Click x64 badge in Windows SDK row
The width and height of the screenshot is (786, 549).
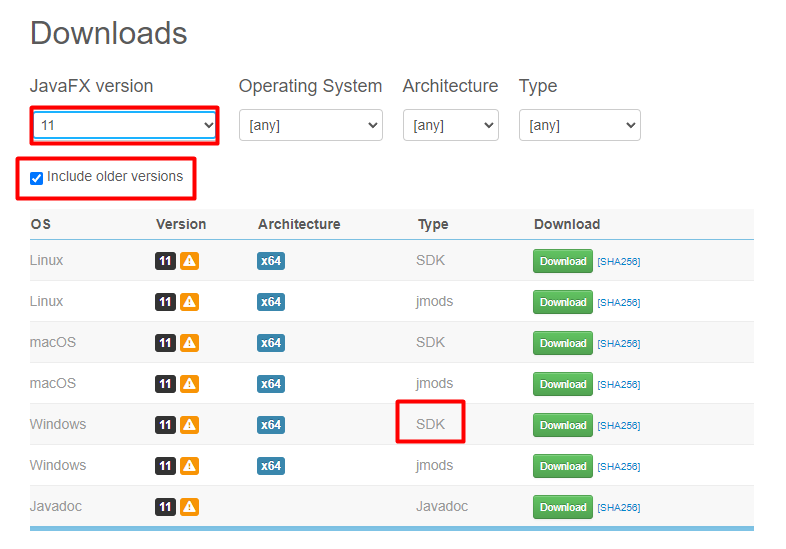point(271,425)
